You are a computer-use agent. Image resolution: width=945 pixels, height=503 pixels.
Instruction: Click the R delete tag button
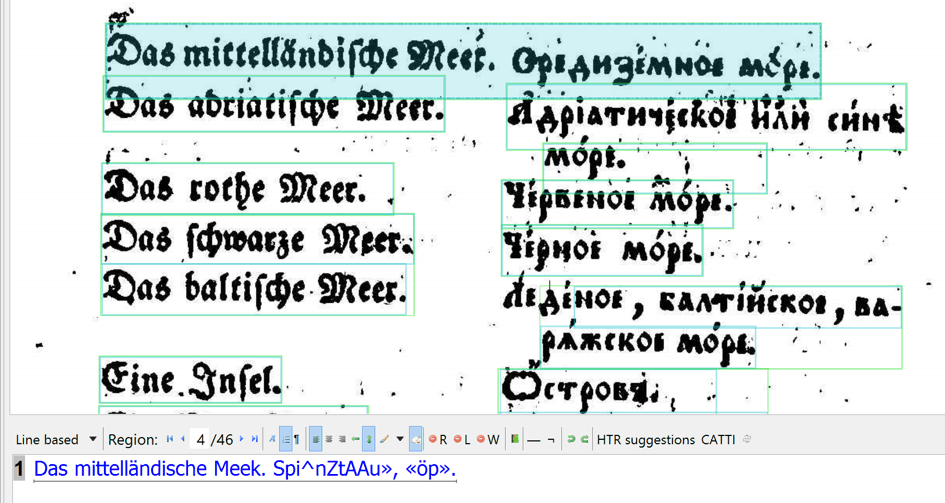tap(438, 439)
